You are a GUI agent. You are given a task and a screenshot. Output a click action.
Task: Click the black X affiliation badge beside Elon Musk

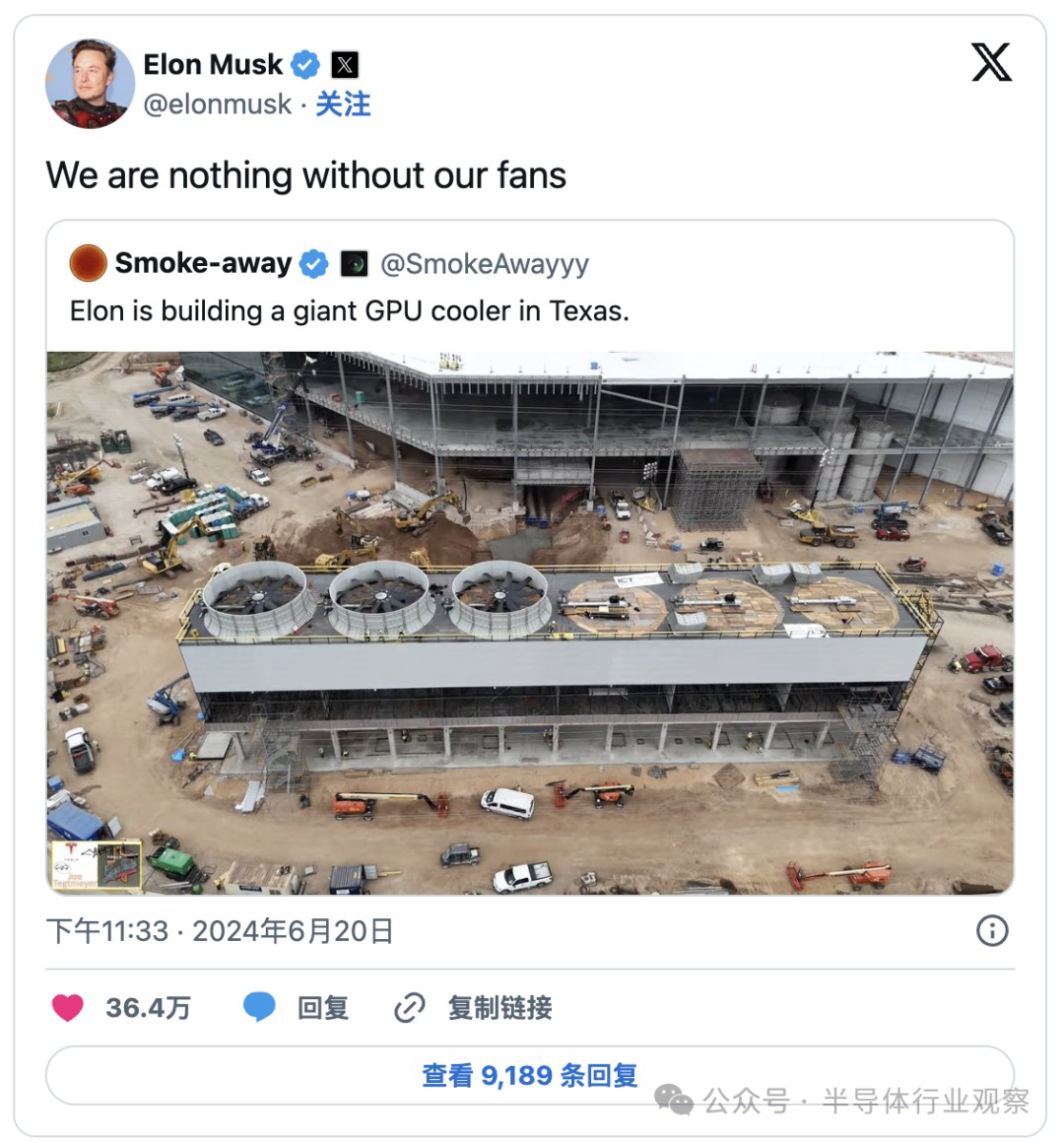tap(344, 65)
